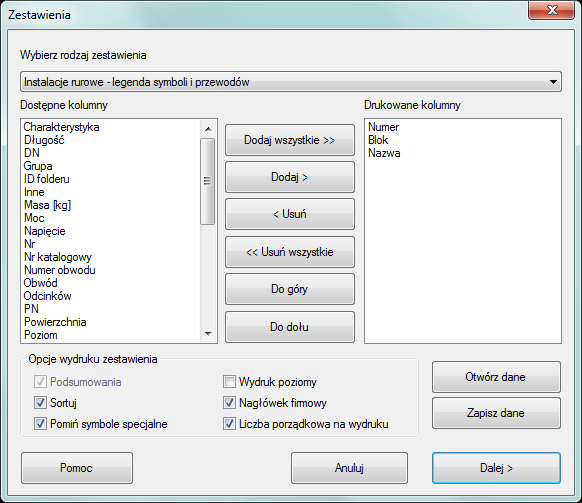Toggle the Nagłówek firmowy checkbox

point(229,402)
